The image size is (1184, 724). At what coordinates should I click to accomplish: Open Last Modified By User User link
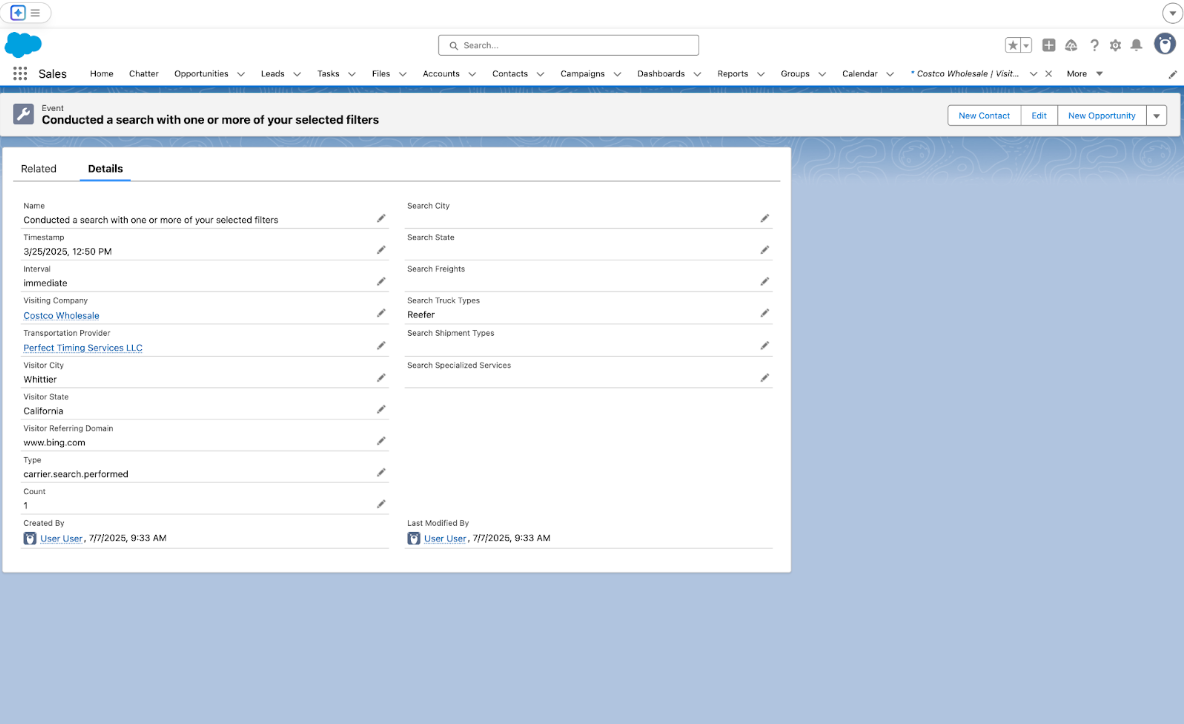445,538
